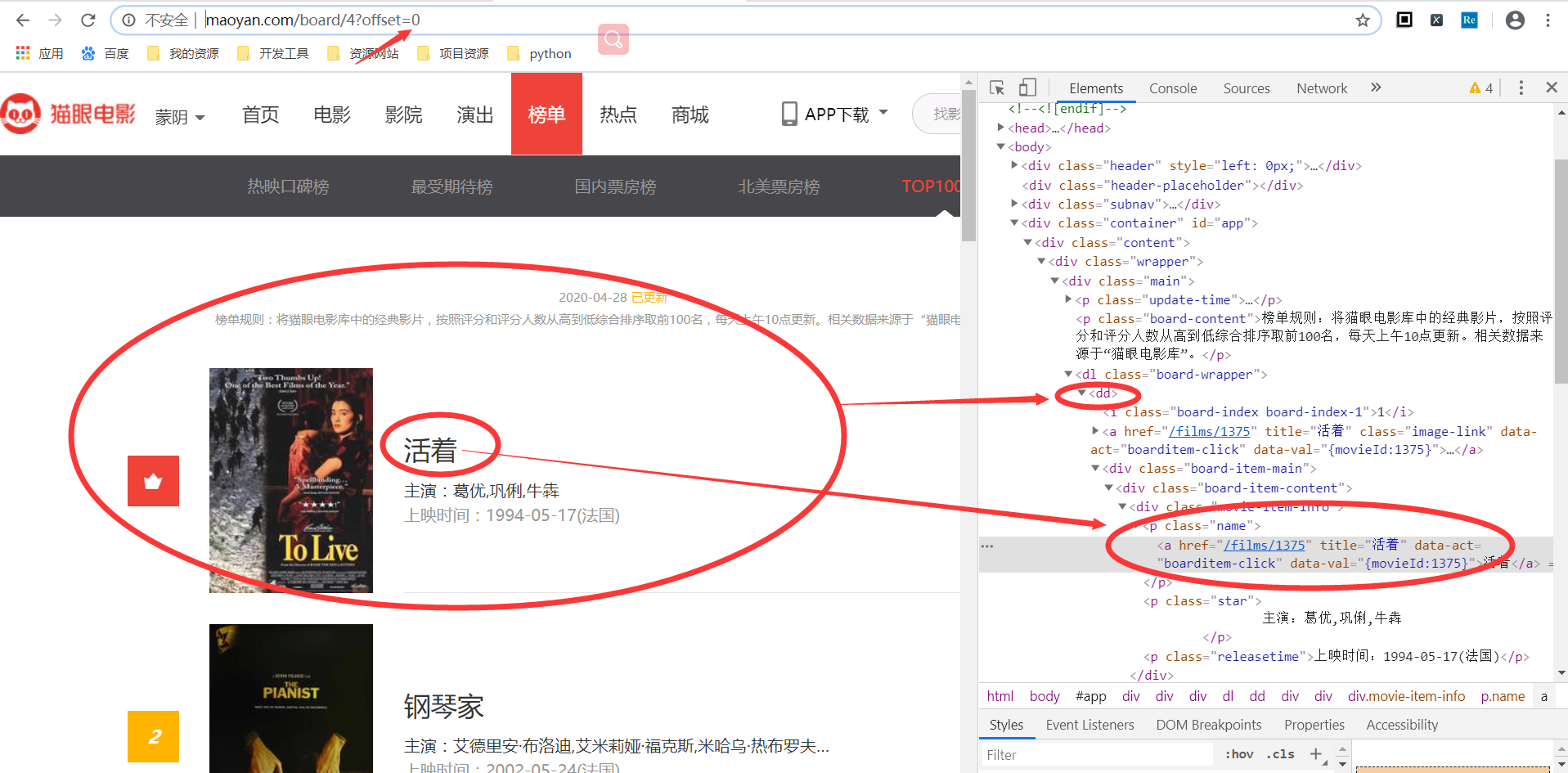Open 电影 in the site navigation
1568x773 pixels.
pyautogui.click(x=332, y=115)
